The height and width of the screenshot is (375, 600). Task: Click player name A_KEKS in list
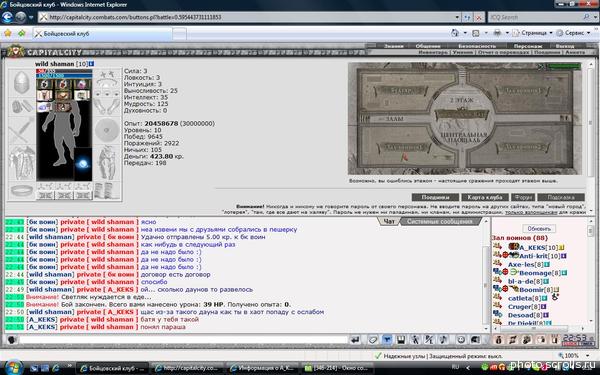click(x=532, y=248)
